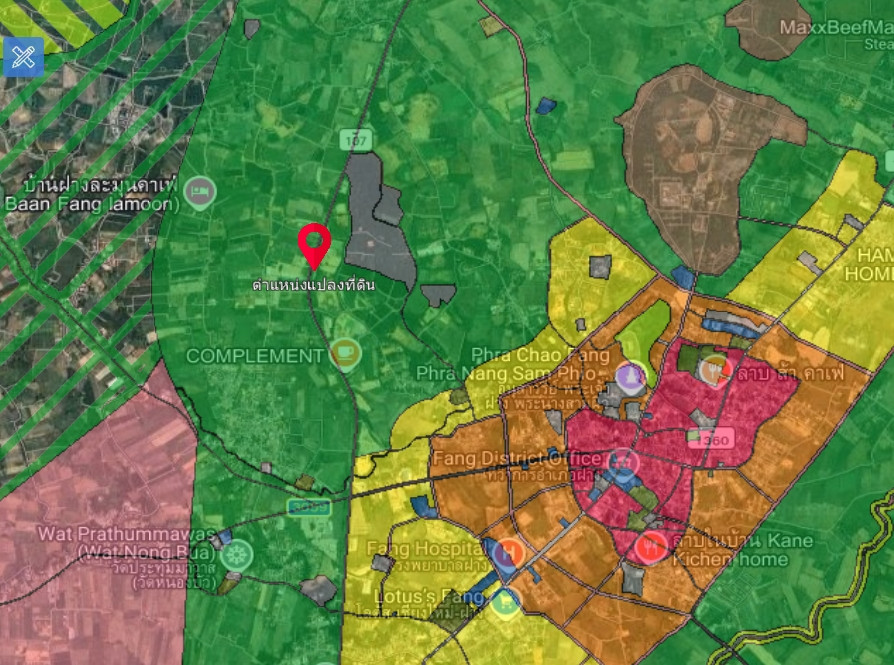
Task: Open the Baan Fang lamoon hotel bed icon
Action: coord(200,193)
